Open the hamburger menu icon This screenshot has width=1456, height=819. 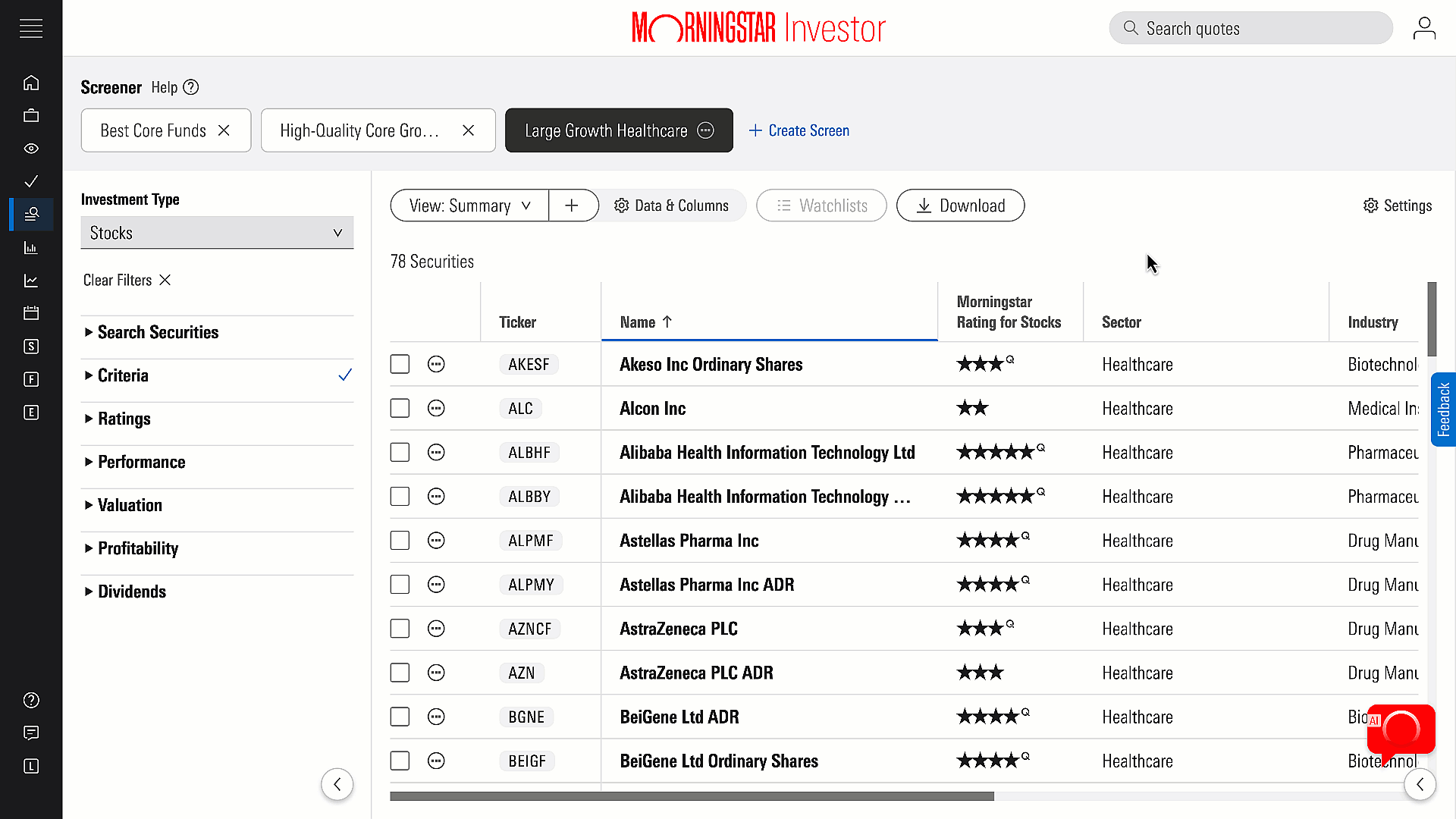click(x=31, y=29)
